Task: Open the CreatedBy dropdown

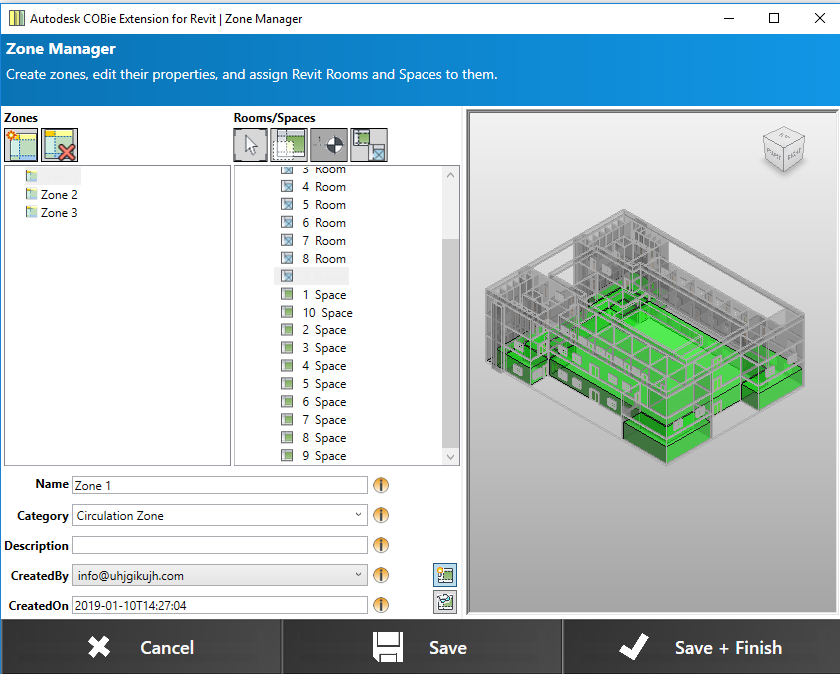Action: click(359, 576)
